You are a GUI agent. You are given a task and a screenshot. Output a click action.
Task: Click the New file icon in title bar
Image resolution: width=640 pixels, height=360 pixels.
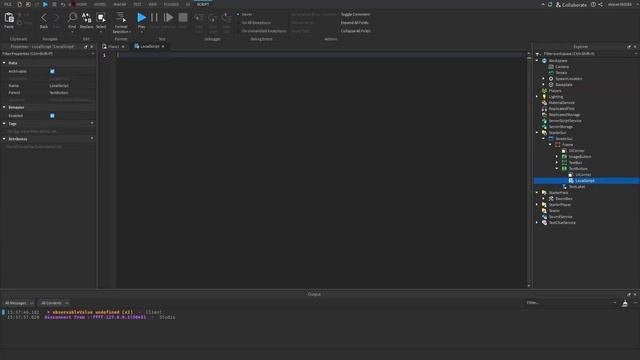[x=19, y=4]
